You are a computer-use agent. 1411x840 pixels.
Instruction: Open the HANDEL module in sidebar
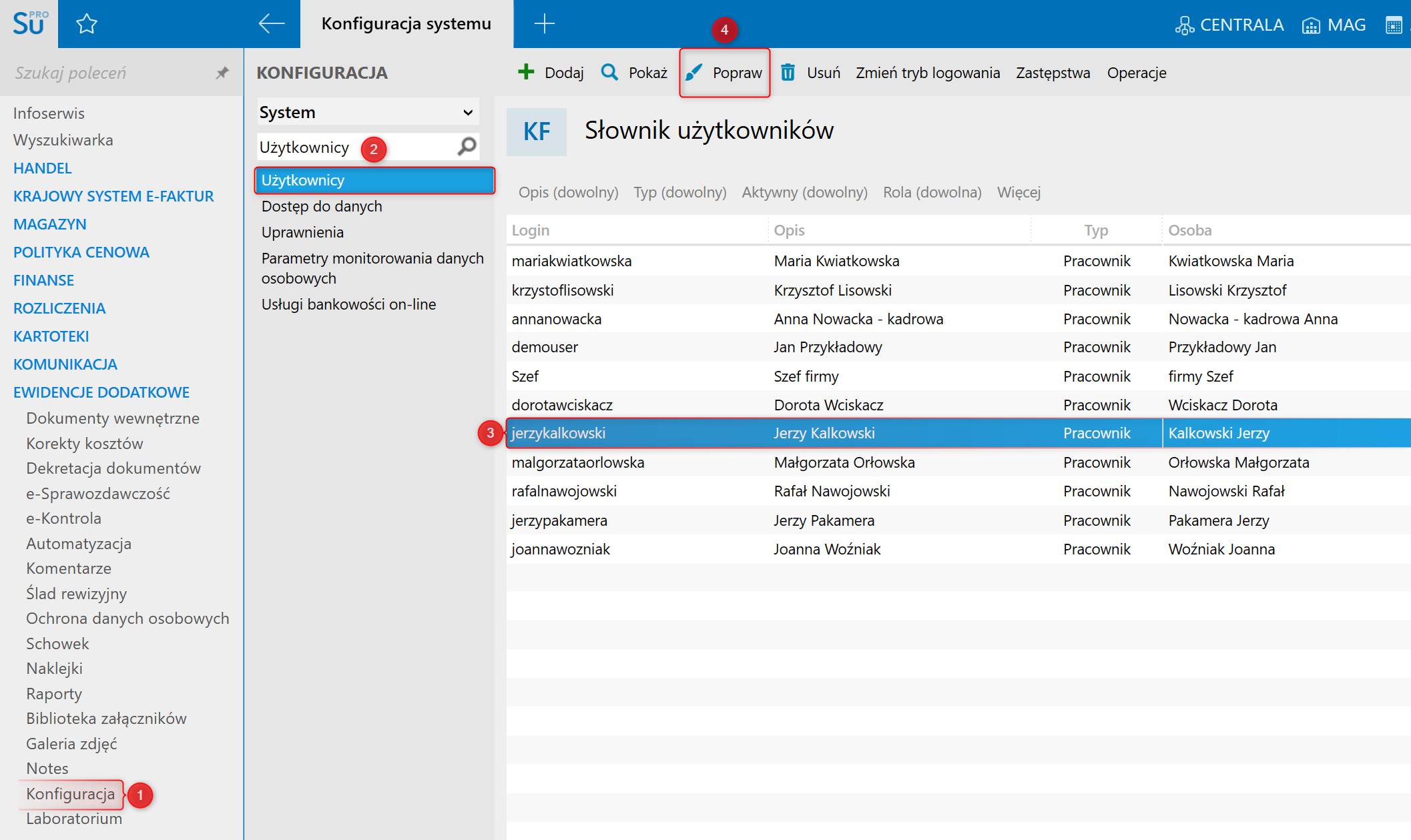tap(42, 168)
